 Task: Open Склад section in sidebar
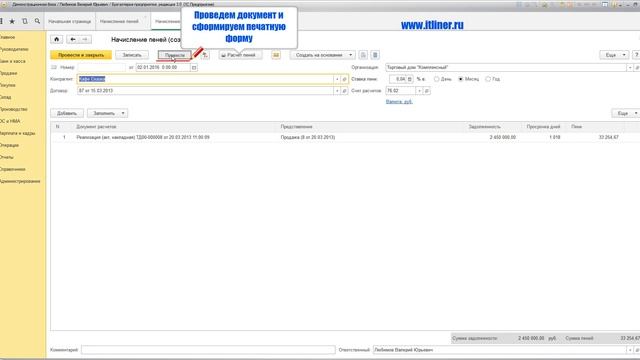(x=6, y=97)
